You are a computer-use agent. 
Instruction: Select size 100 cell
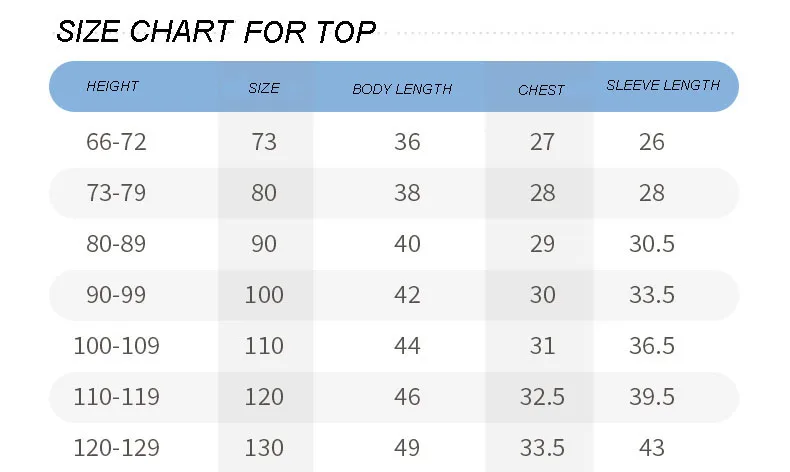264,295
